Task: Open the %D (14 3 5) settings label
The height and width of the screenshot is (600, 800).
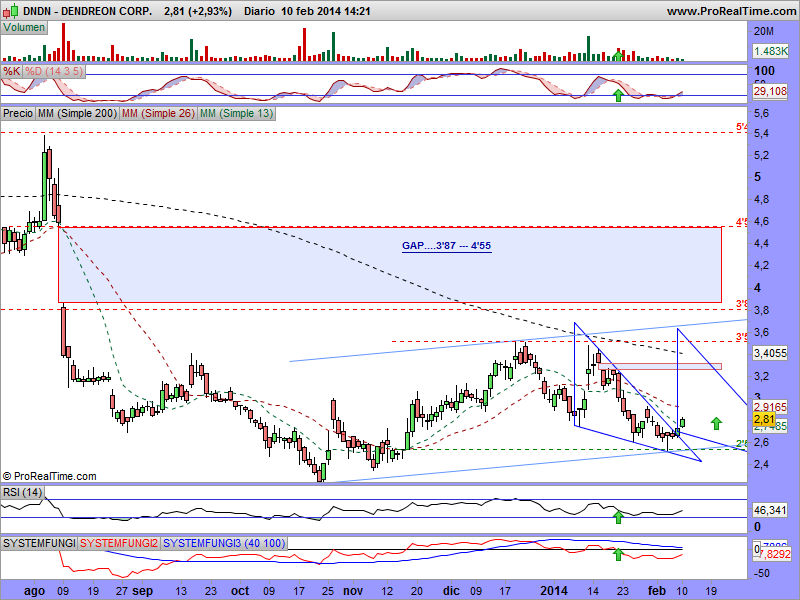Action: pos(54,71)
